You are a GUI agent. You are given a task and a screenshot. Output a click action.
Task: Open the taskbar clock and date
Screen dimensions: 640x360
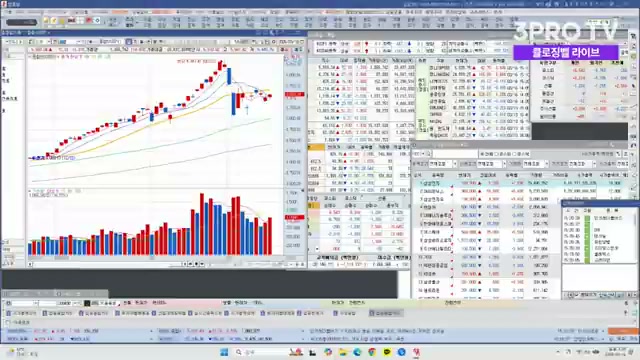pyautogui.click(x=616, y=352)
